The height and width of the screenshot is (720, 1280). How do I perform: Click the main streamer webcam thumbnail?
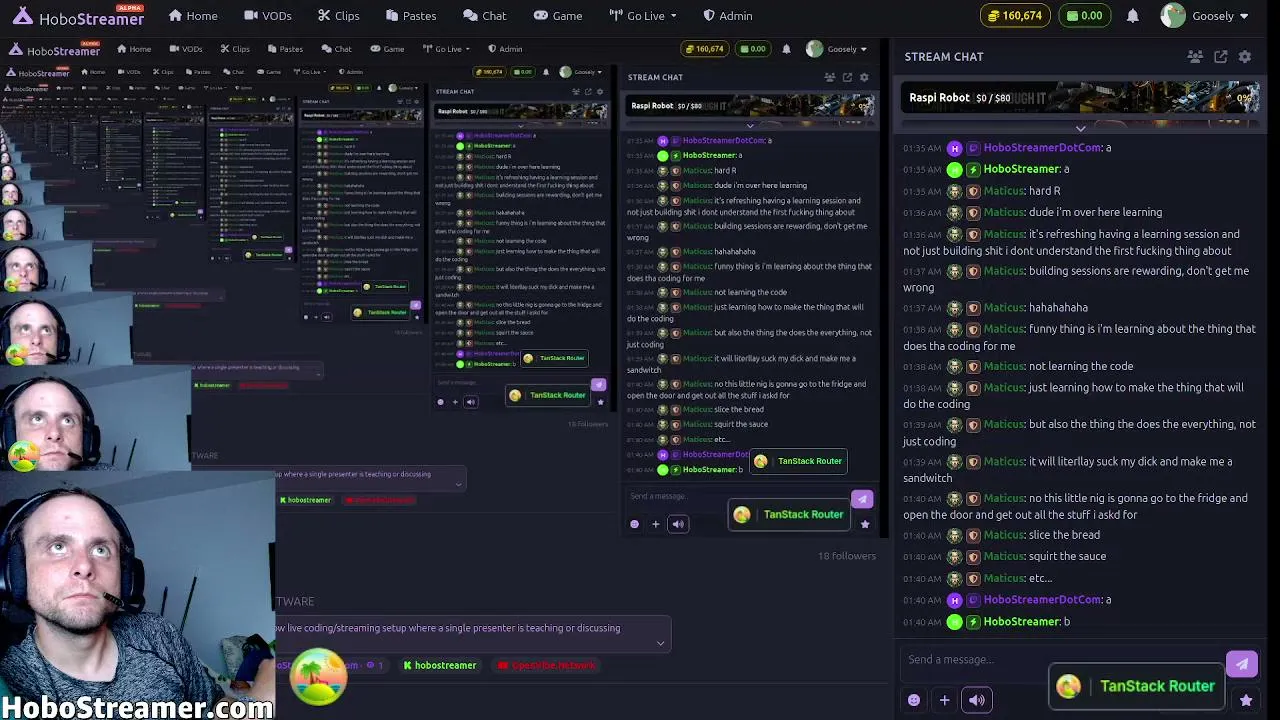click(x=137, y=595)
